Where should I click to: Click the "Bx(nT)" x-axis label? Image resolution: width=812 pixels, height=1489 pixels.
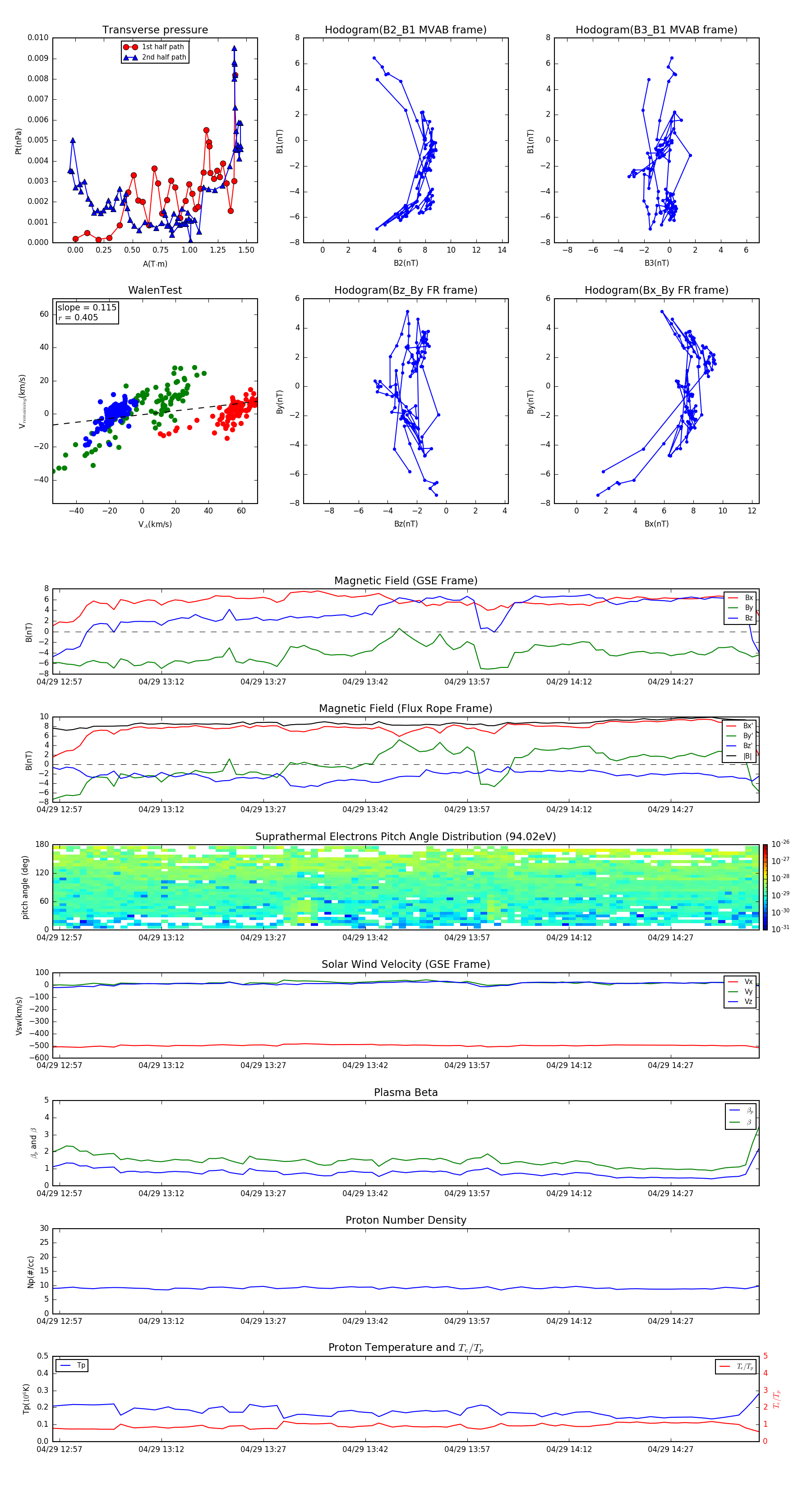tap(656, 524)
